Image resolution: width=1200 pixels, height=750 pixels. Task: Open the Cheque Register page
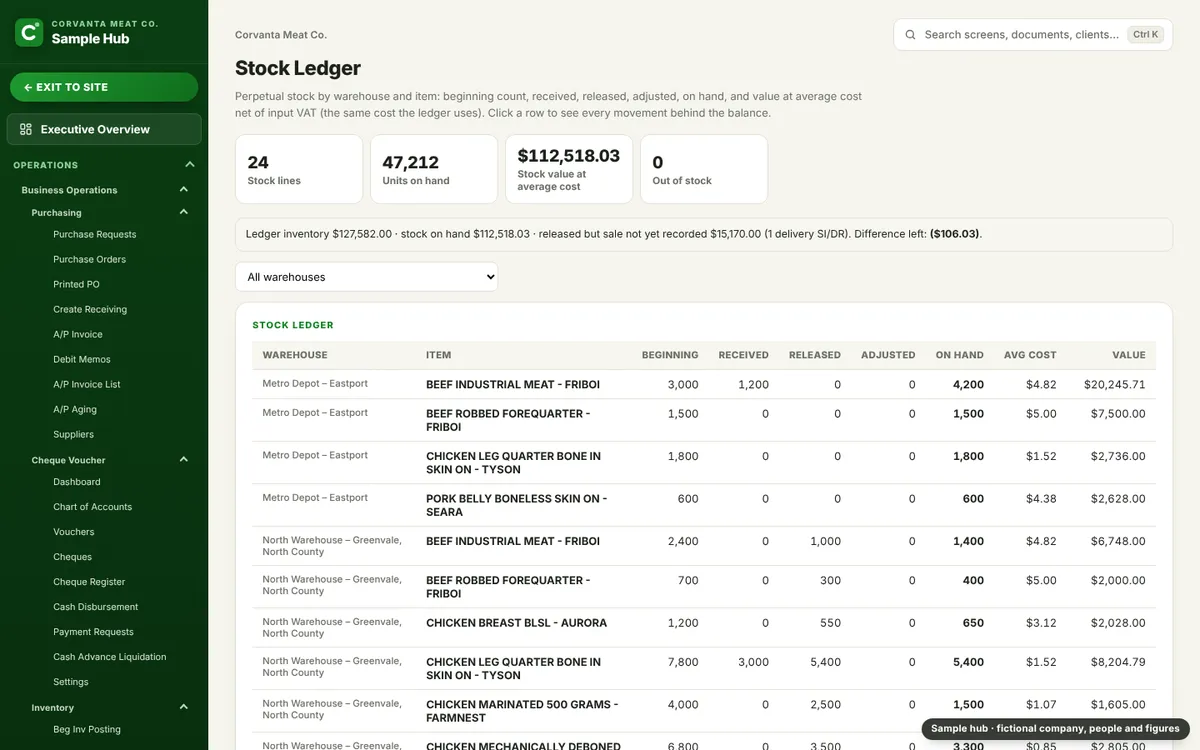tap(89, 582)
